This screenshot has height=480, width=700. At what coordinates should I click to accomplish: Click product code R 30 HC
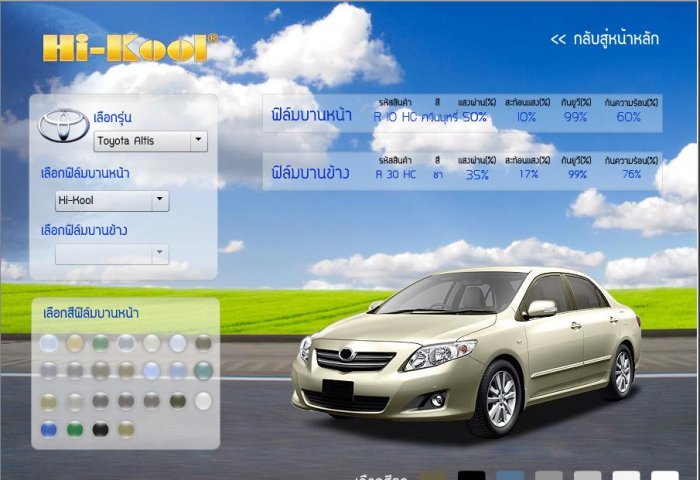[396, 174]
